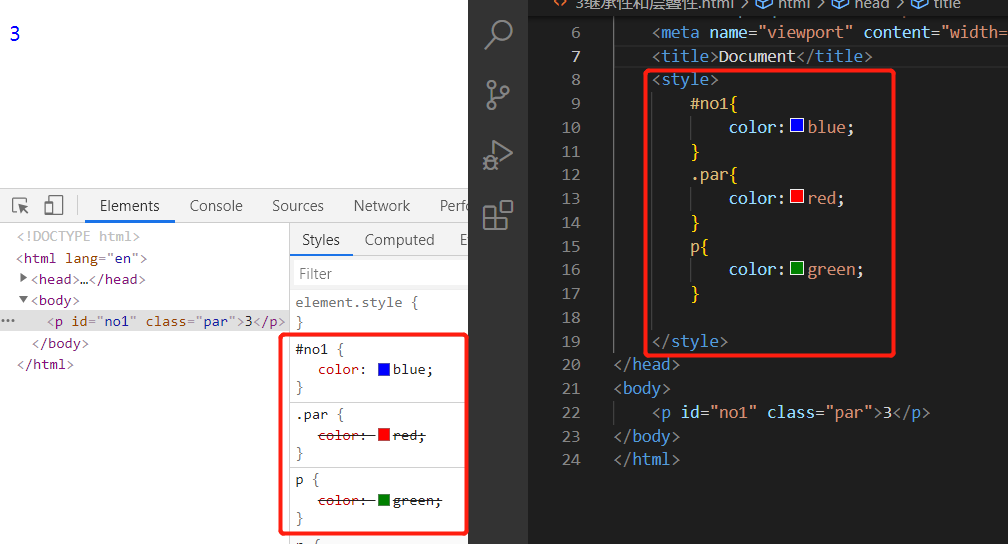The image size is (1008, 544).
Task: Open the Run and Debug view
Action: click(x=498, y=155)
